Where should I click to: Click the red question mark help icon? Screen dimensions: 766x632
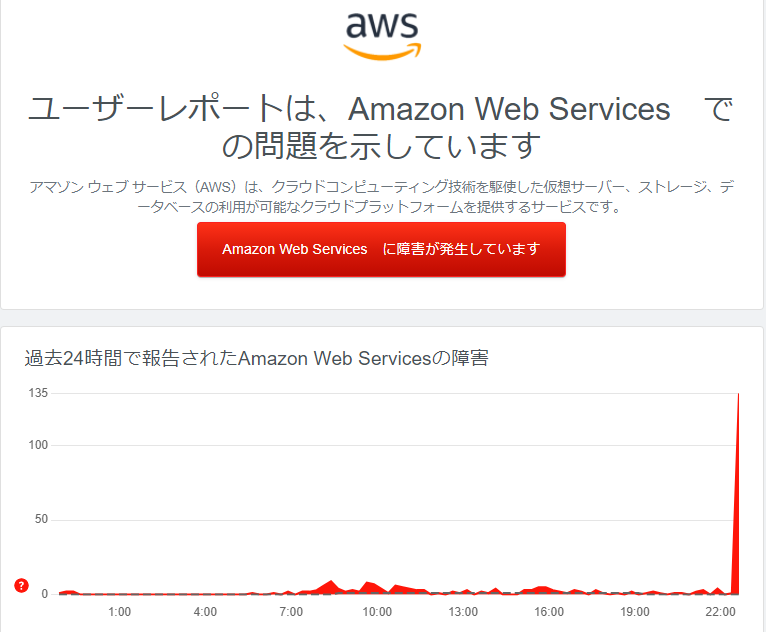pyautogui.click(x=22, y=586)
